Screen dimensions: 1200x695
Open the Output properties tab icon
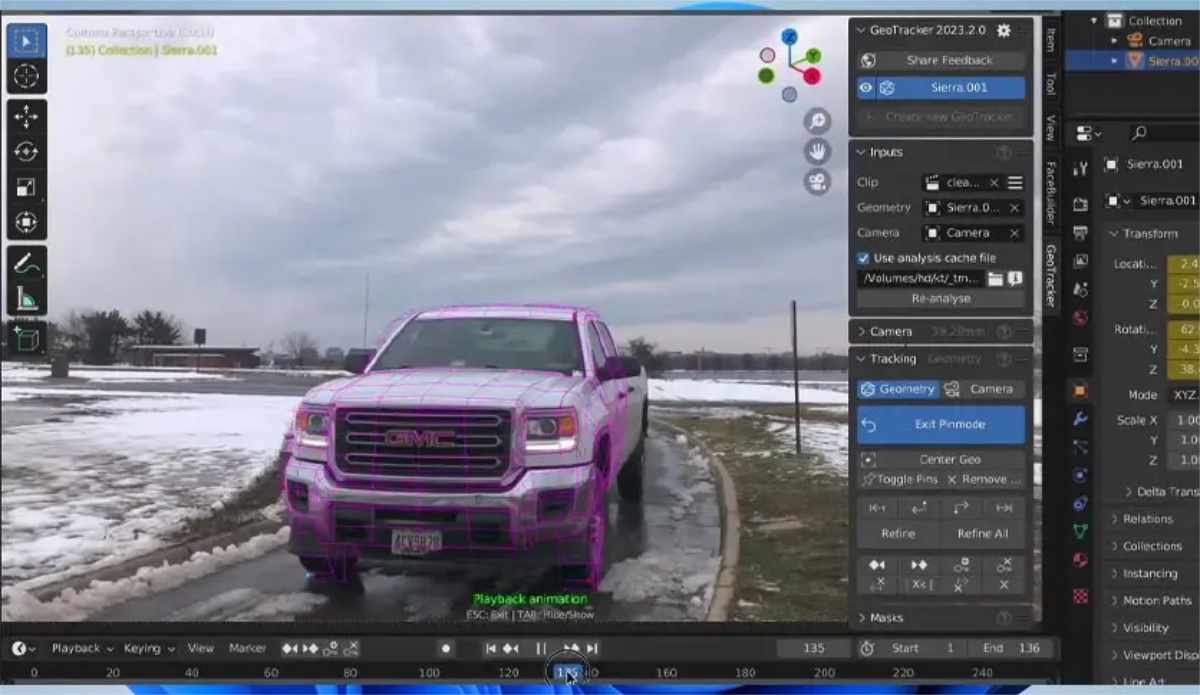(1080, 233)
